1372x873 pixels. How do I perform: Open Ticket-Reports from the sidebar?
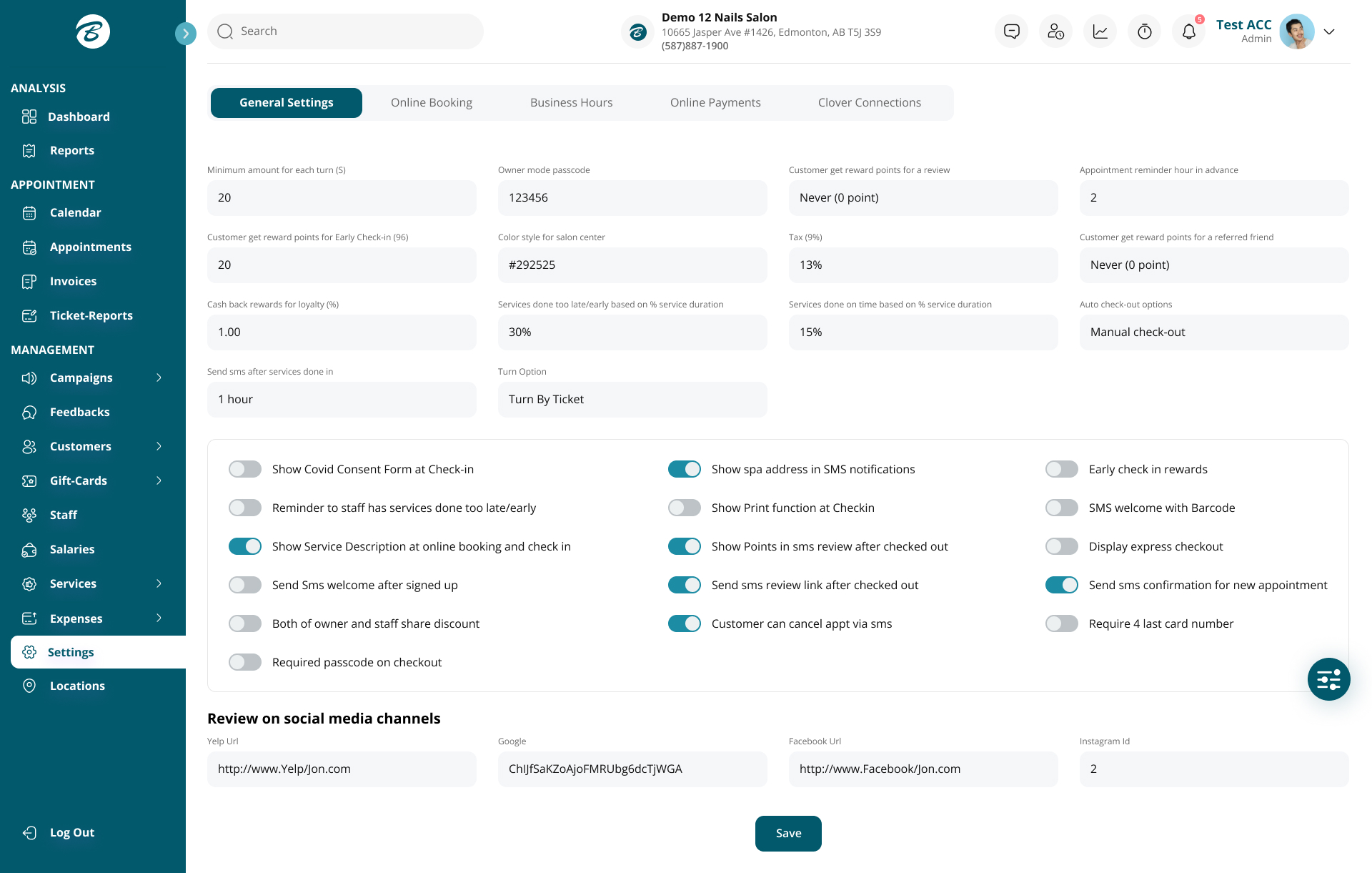point(91,315)
